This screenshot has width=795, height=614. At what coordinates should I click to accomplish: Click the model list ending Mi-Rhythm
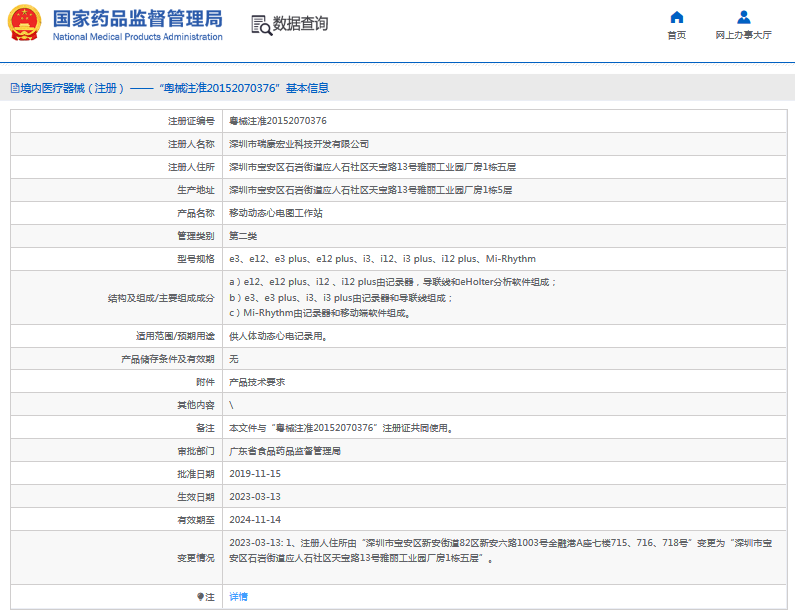(382, 259)
